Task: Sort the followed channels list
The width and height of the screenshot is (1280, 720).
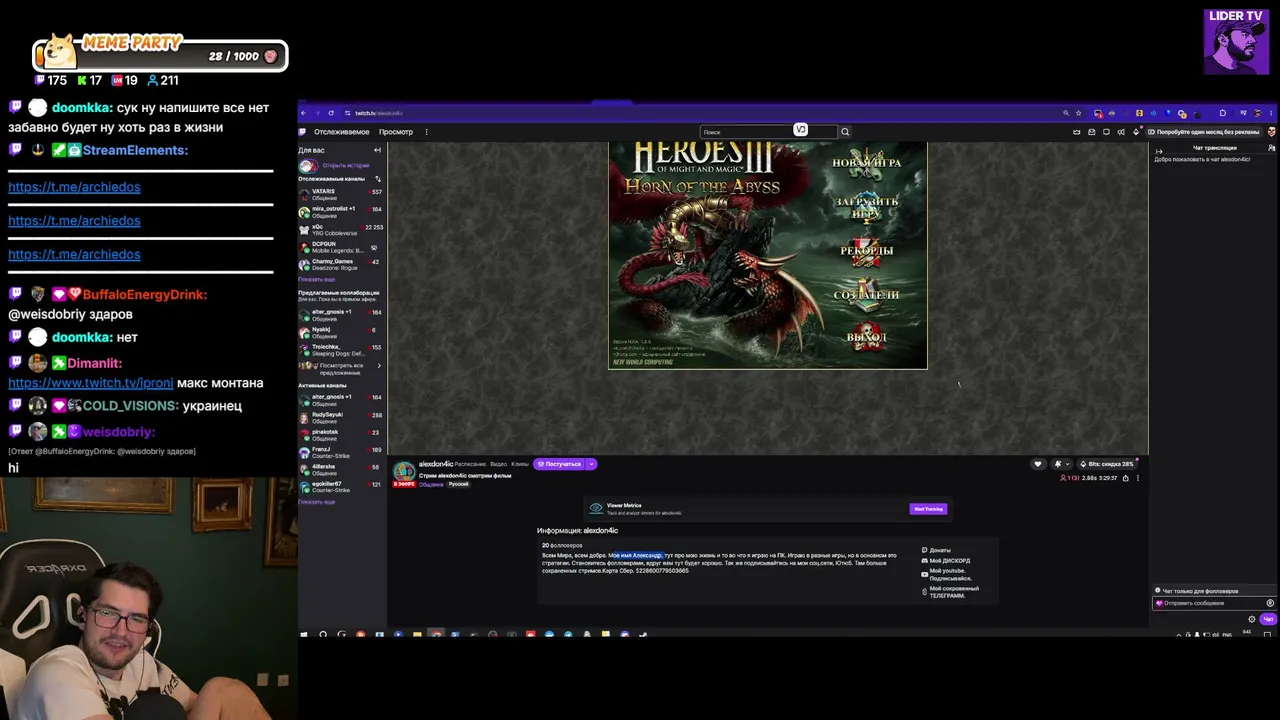Action: tap(377, 179)
